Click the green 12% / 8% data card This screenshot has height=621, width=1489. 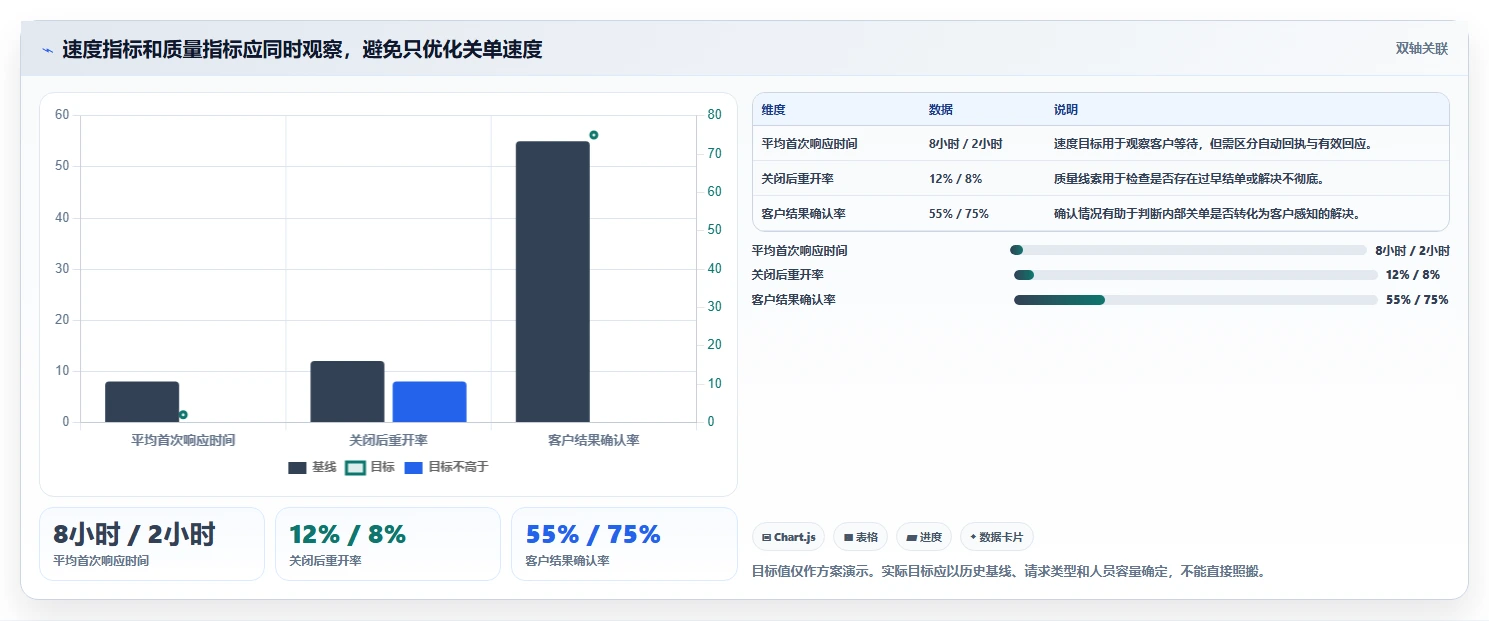point(388,544)
